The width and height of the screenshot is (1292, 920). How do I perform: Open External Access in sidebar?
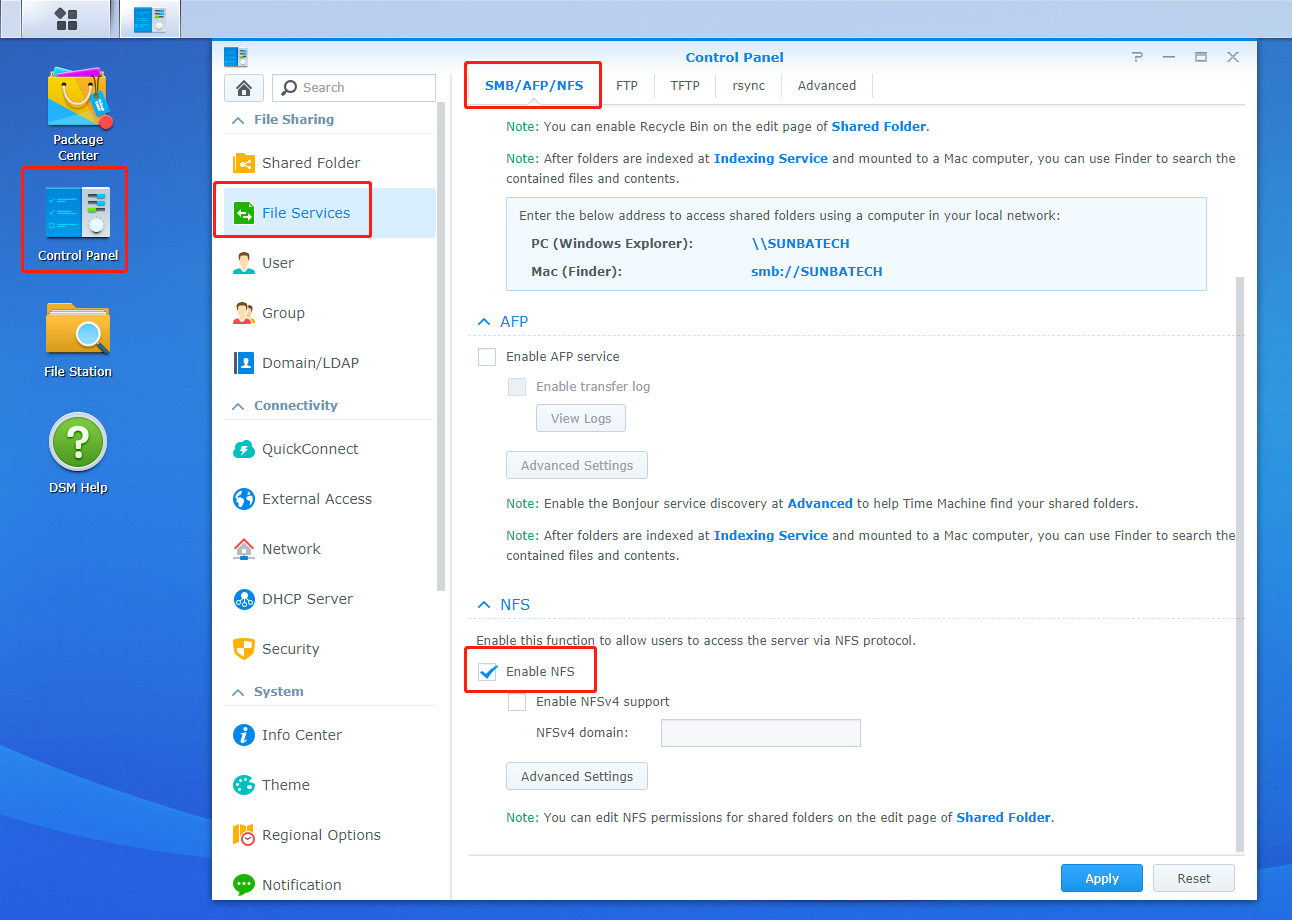[330, 499]
